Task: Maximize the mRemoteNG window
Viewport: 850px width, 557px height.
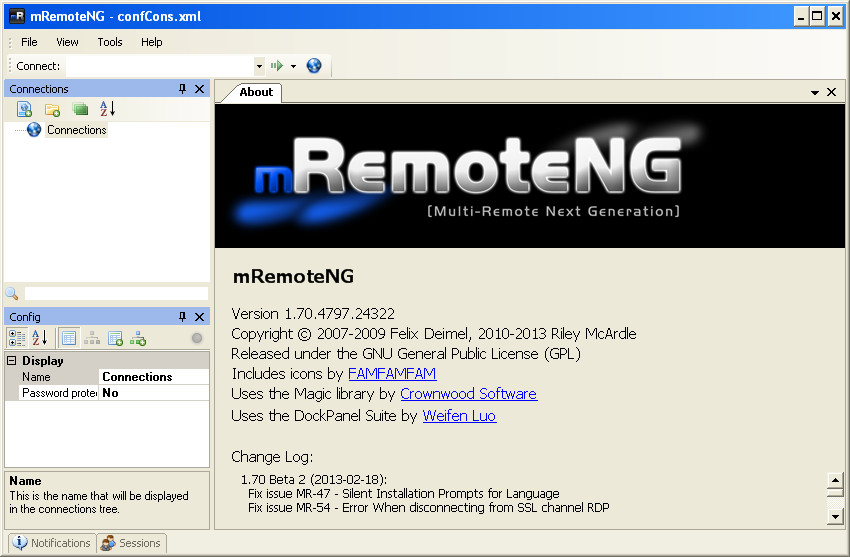Action: coord(817,16)
